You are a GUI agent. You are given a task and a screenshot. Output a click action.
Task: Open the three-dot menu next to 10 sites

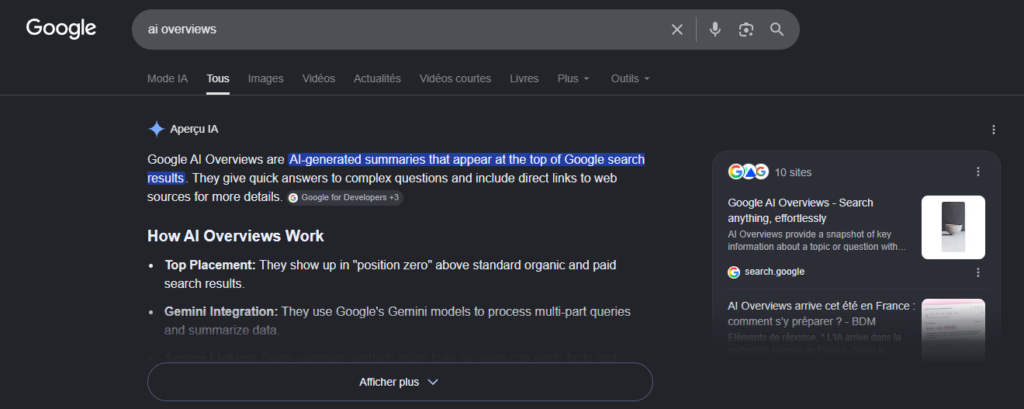(978, 172)
